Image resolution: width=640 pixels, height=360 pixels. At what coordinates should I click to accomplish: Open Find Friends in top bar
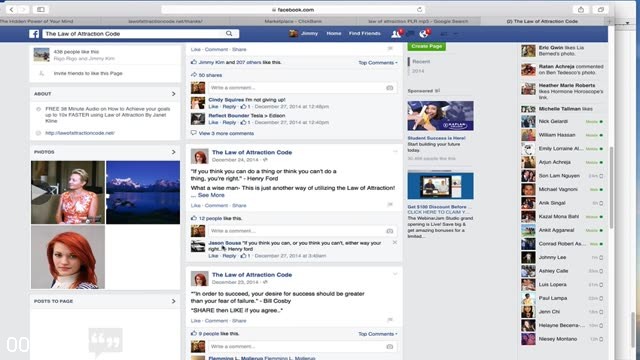(x=364, y=33)
